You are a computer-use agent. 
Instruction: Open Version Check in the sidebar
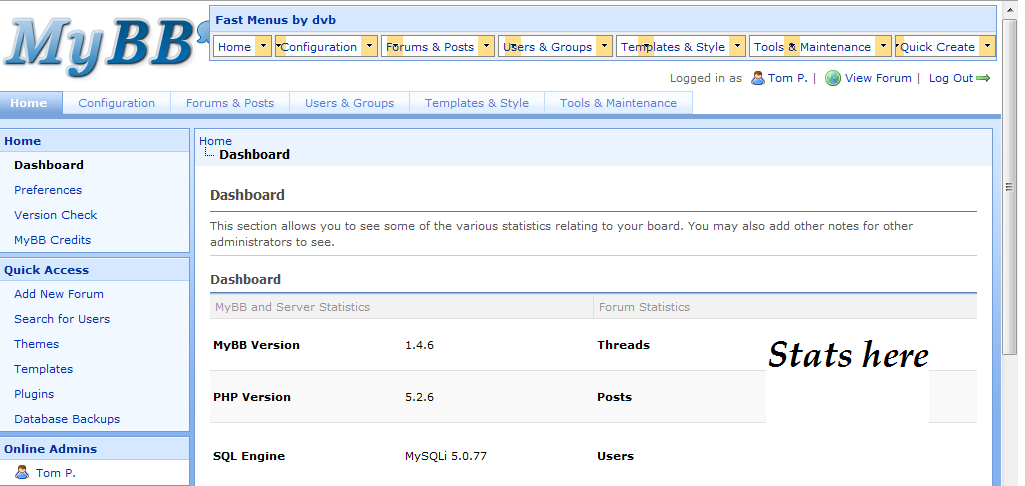(56, 215)
